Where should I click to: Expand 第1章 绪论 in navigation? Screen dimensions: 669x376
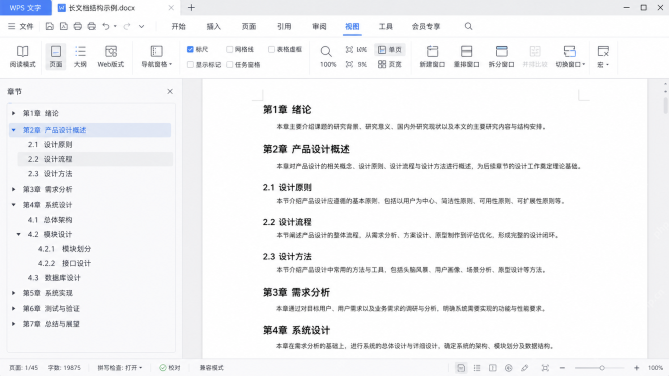[14, 113]
